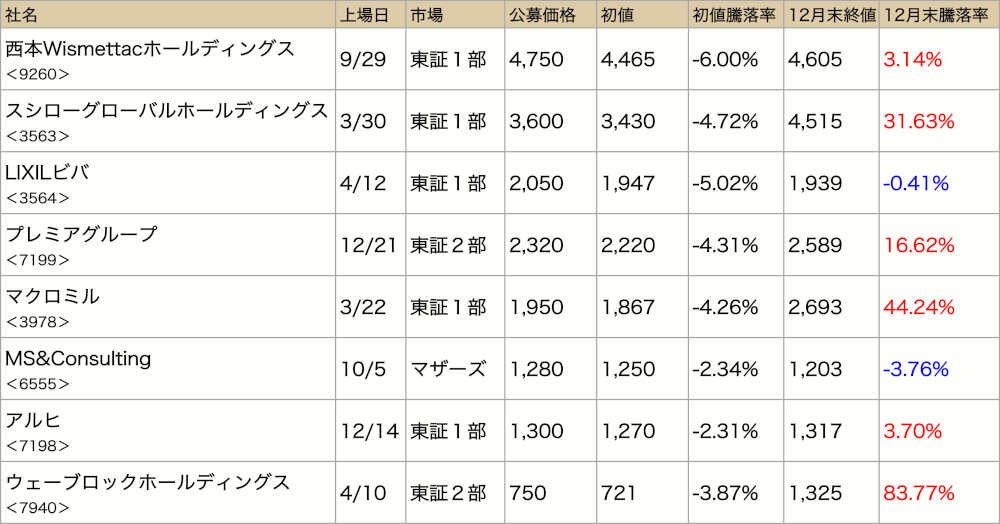
Task: Click the blue -3.76% return value
Action: (x=916, y=369)
